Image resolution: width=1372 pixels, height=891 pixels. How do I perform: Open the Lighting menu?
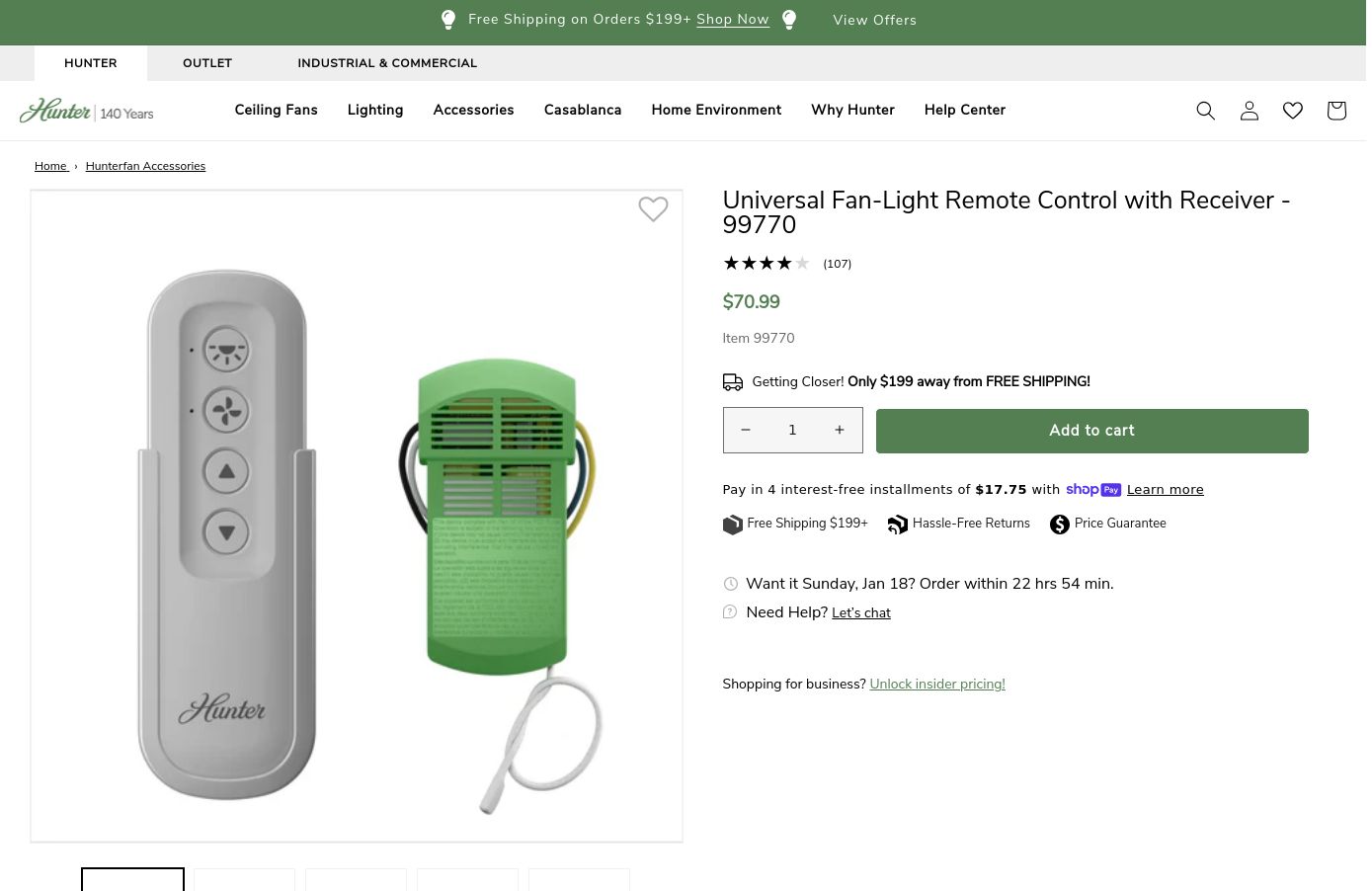(x=375, y=111)
